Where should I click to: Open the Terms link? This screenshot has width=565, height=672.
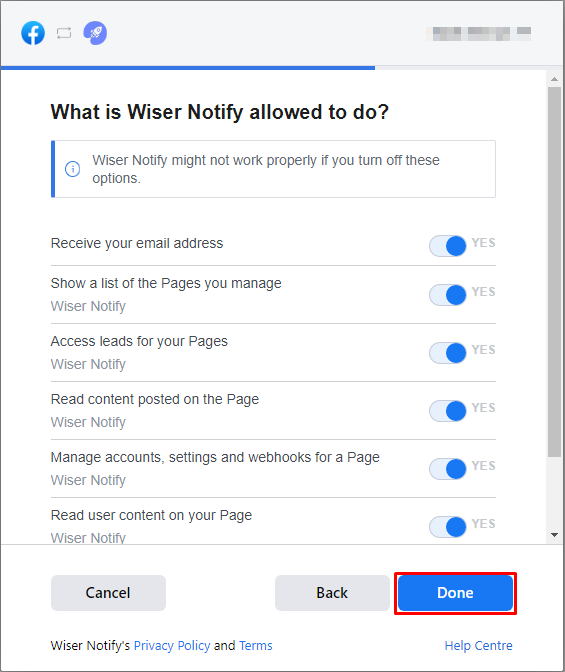click(x=255, y=645)
